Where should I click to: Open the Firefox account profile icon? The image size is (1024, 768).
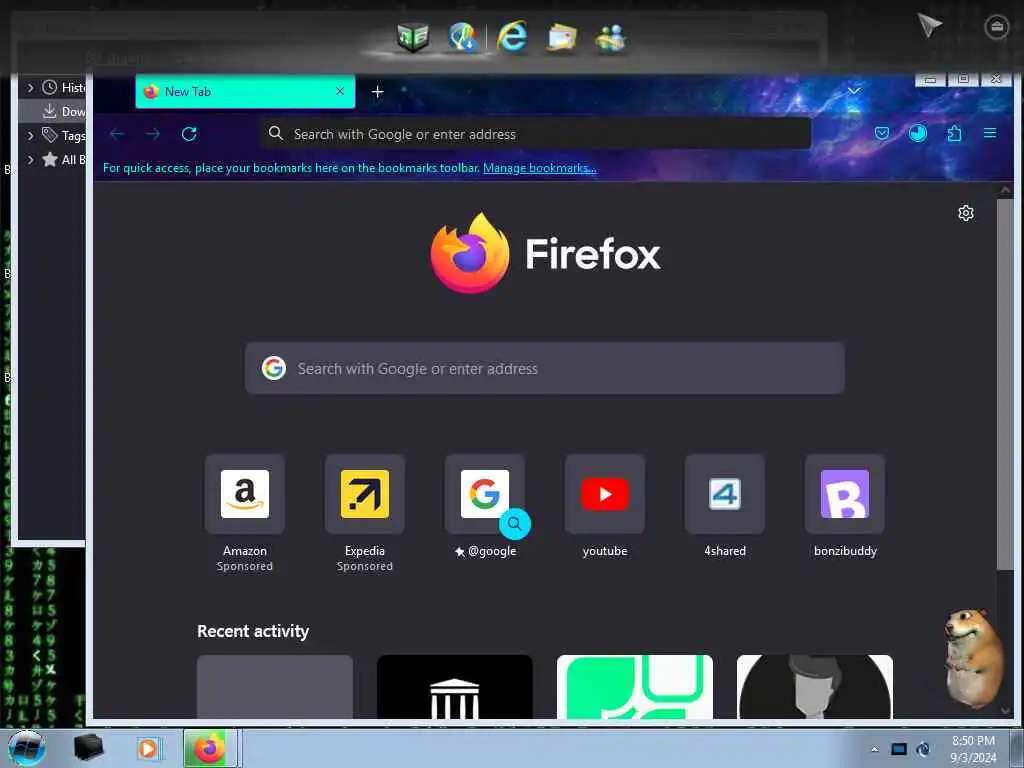tap(918, 133)
